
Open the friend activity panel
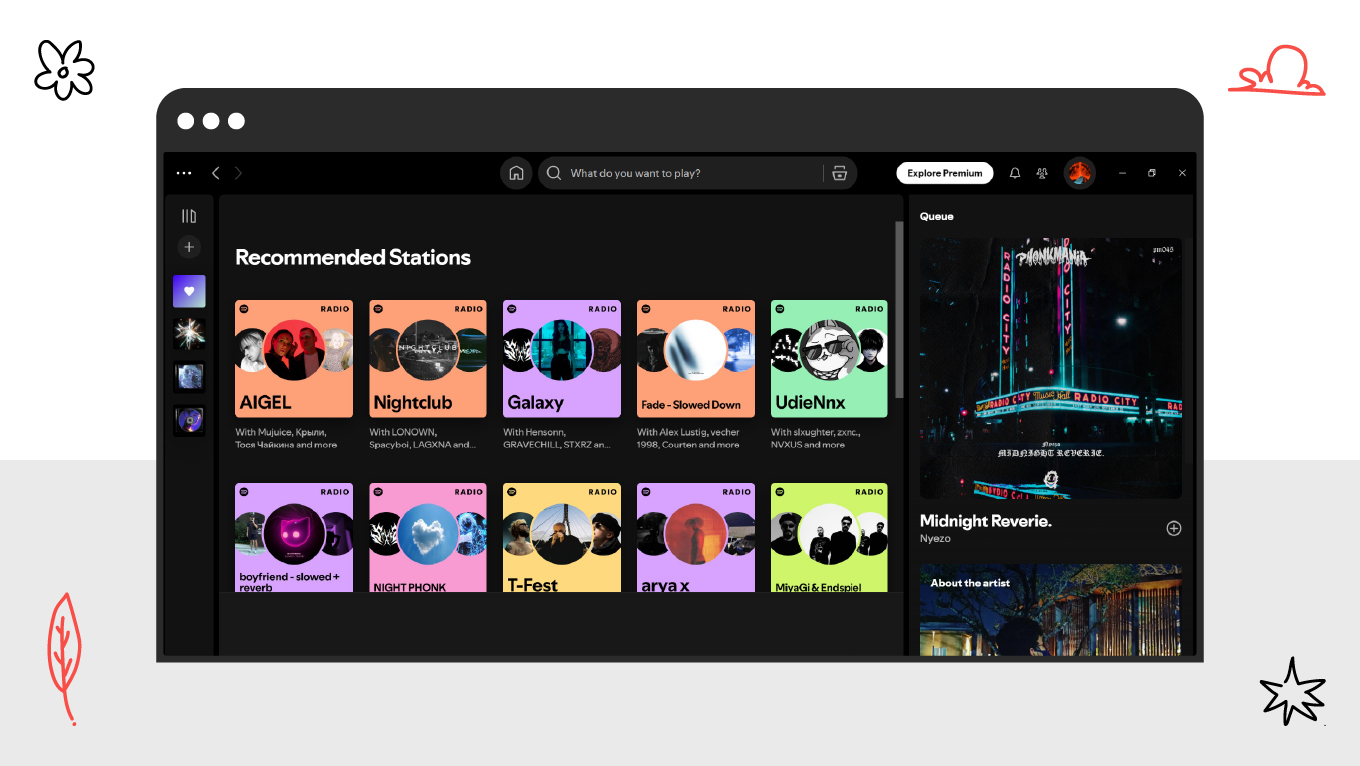[1041, 173]
